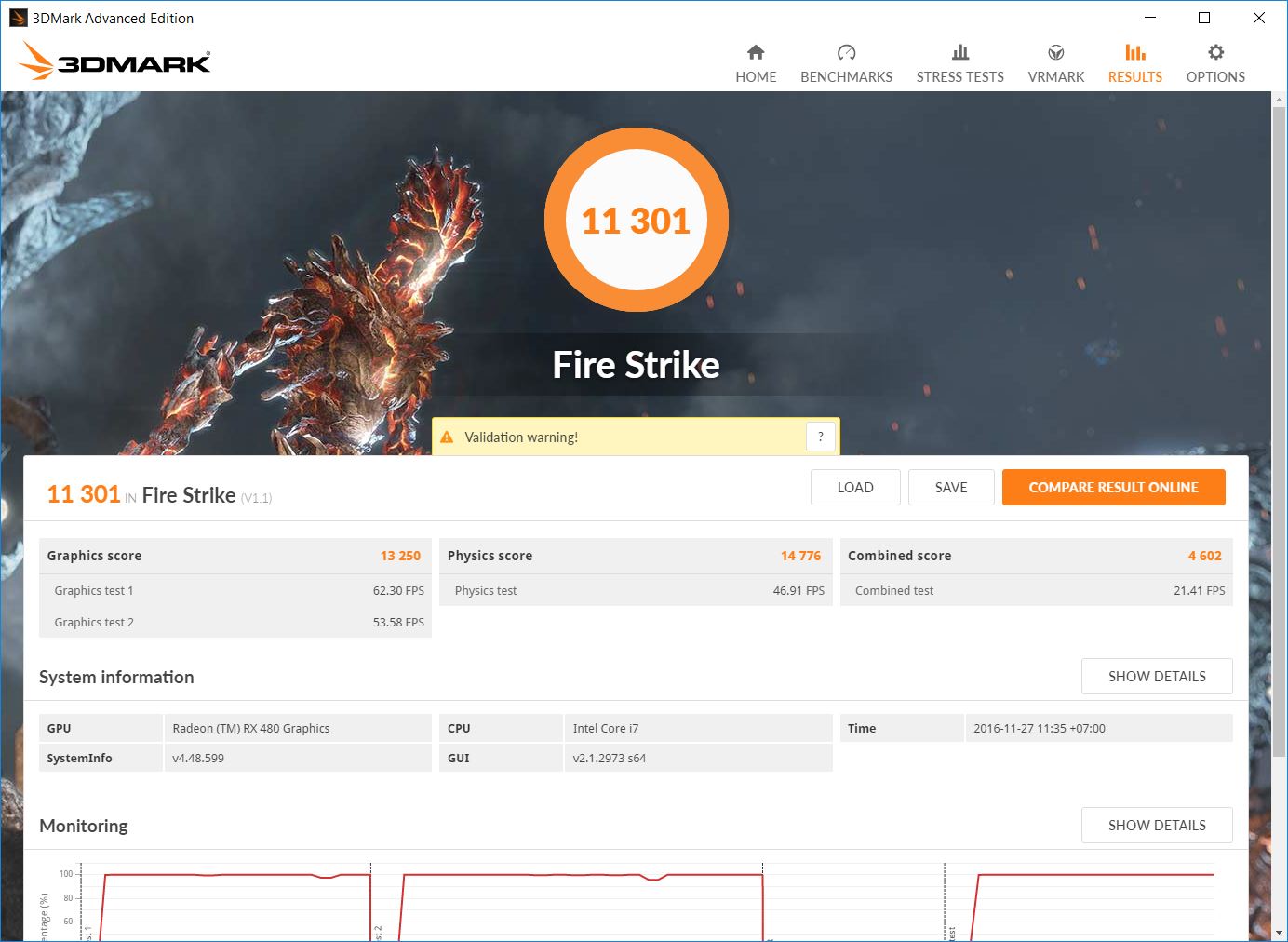Click the Graphics score header row

tap(235, 556)
